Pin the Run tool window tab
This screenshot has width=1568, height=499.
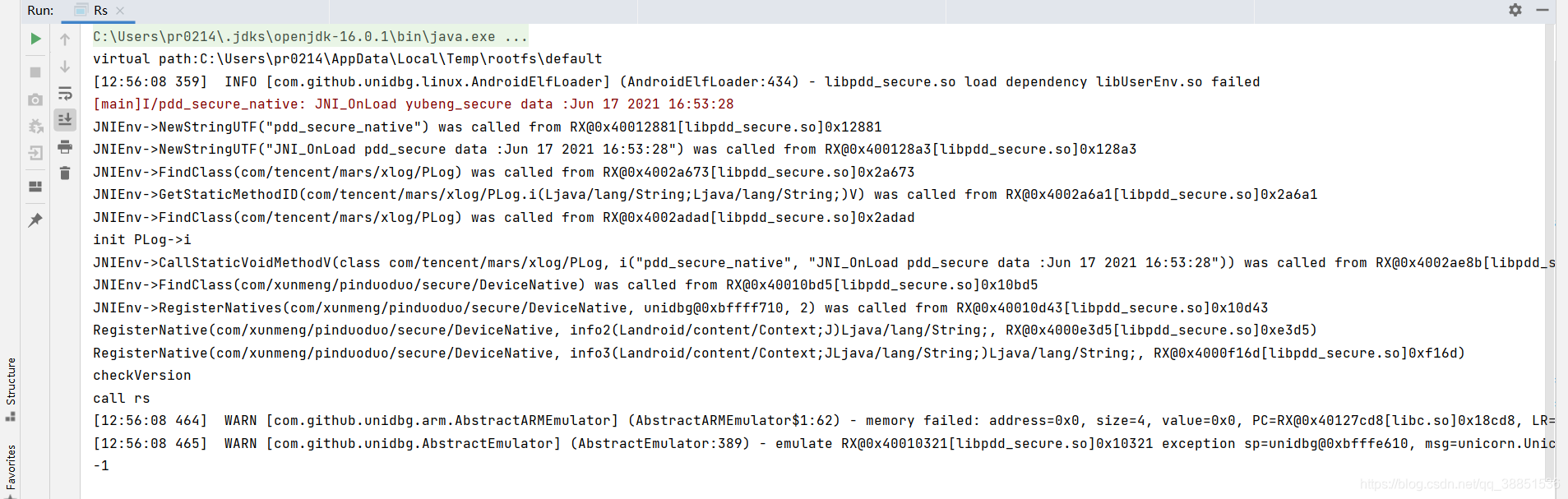pyautogui.click(x=35, y=219)
